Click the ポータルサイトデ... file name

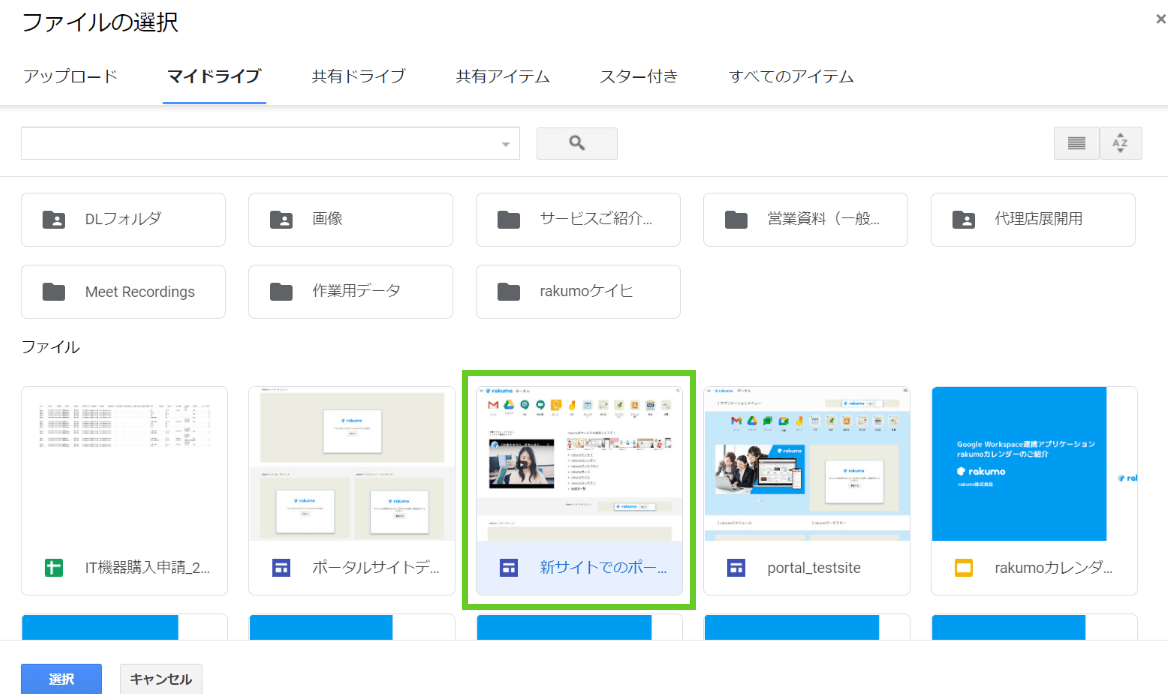(376, 568)
